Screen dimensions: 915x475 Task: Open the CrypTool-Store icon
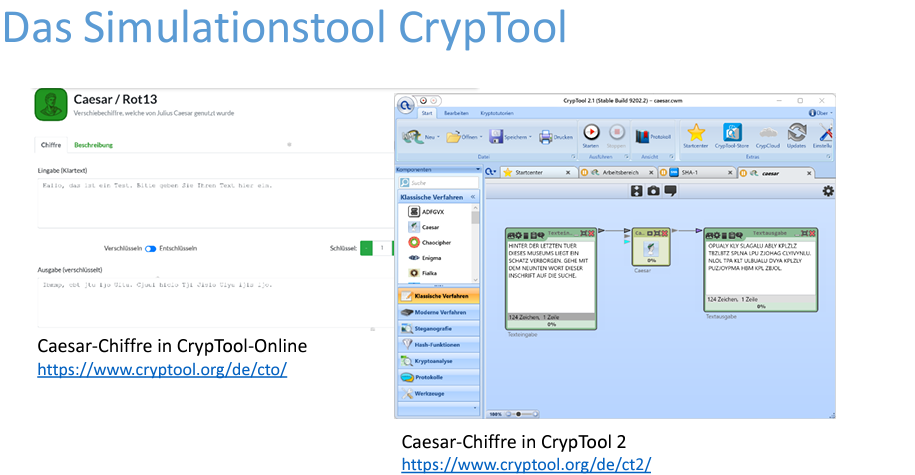click(x=732, y=133)
